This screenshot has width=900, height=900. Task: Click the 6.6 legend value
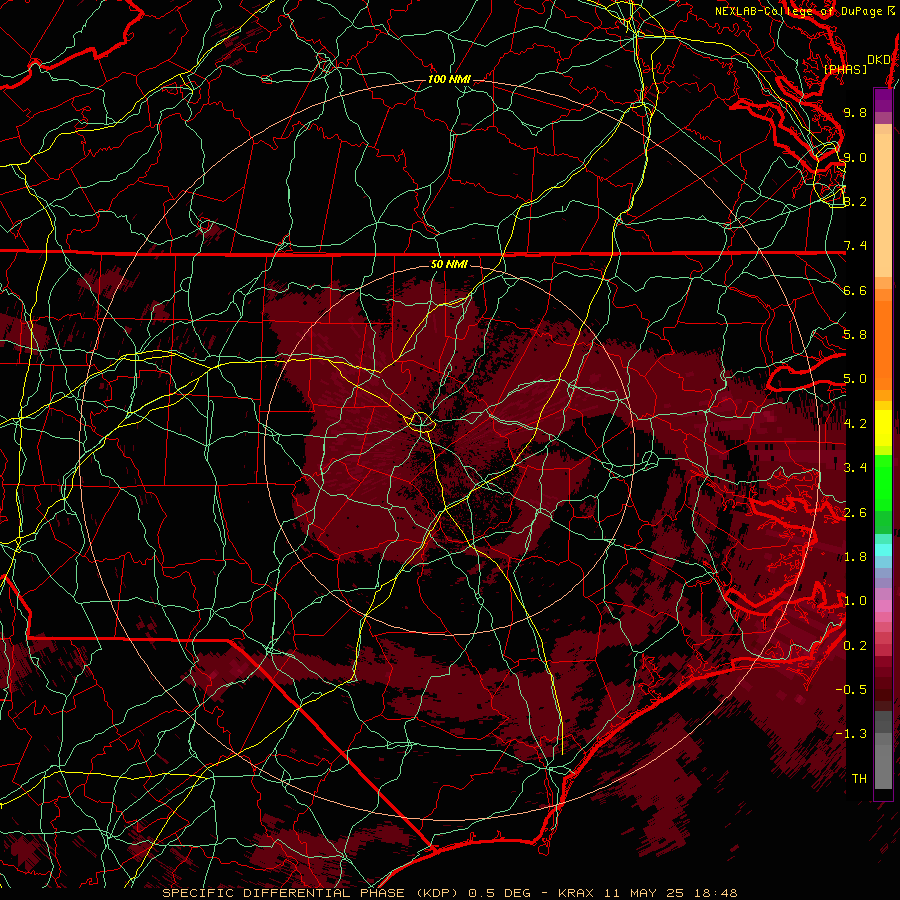(x=855, y=290)
